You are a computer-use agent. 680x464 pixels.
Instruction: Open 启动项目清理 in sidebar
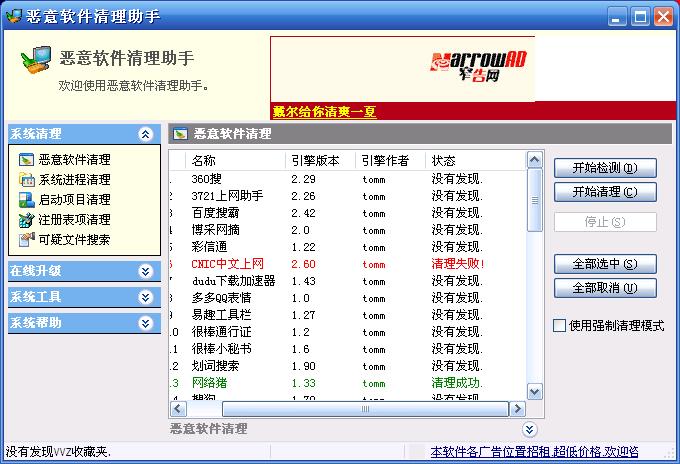point(74,199)
